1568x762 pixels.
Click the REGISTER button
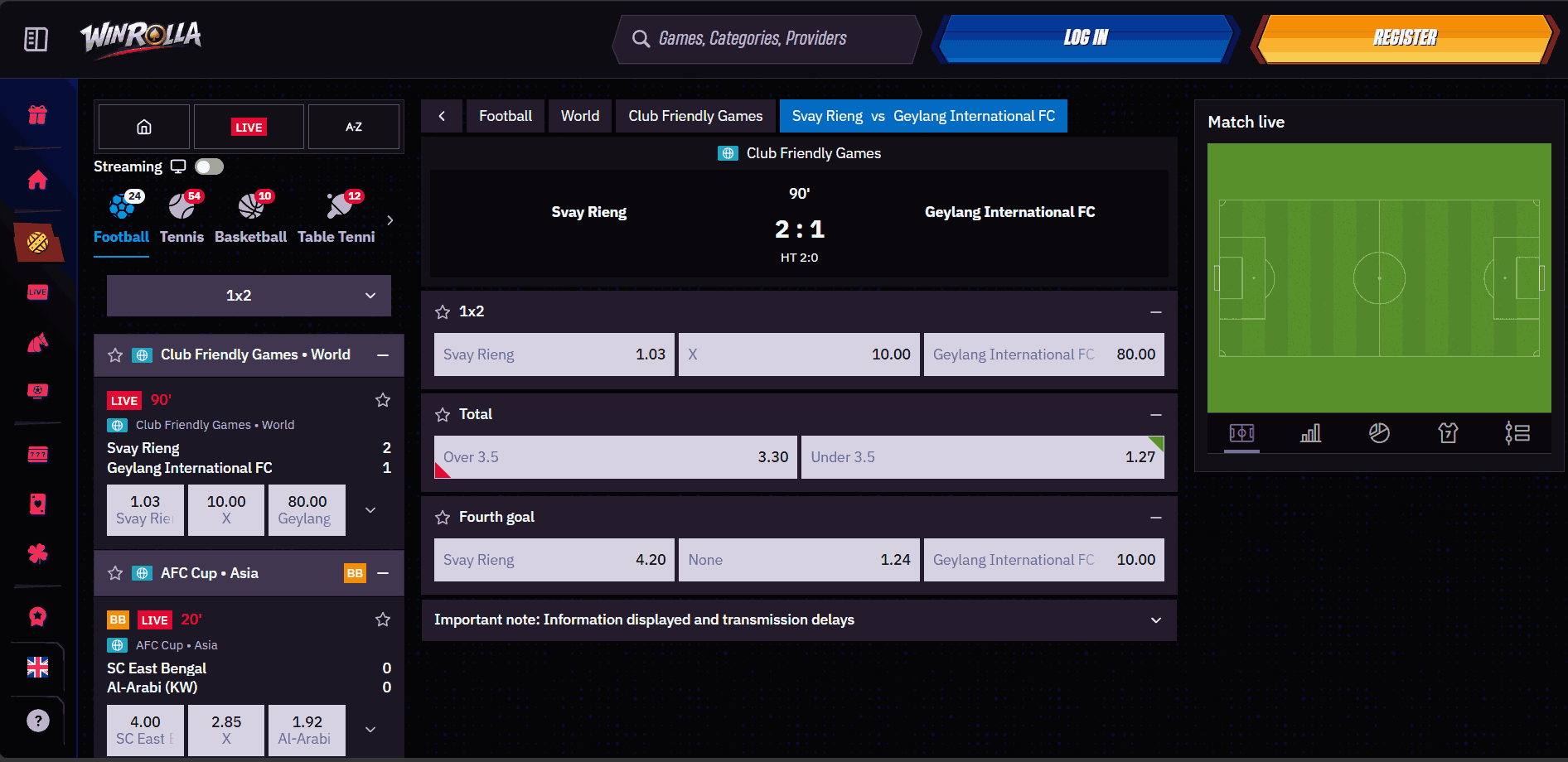tap(1405, 38)
